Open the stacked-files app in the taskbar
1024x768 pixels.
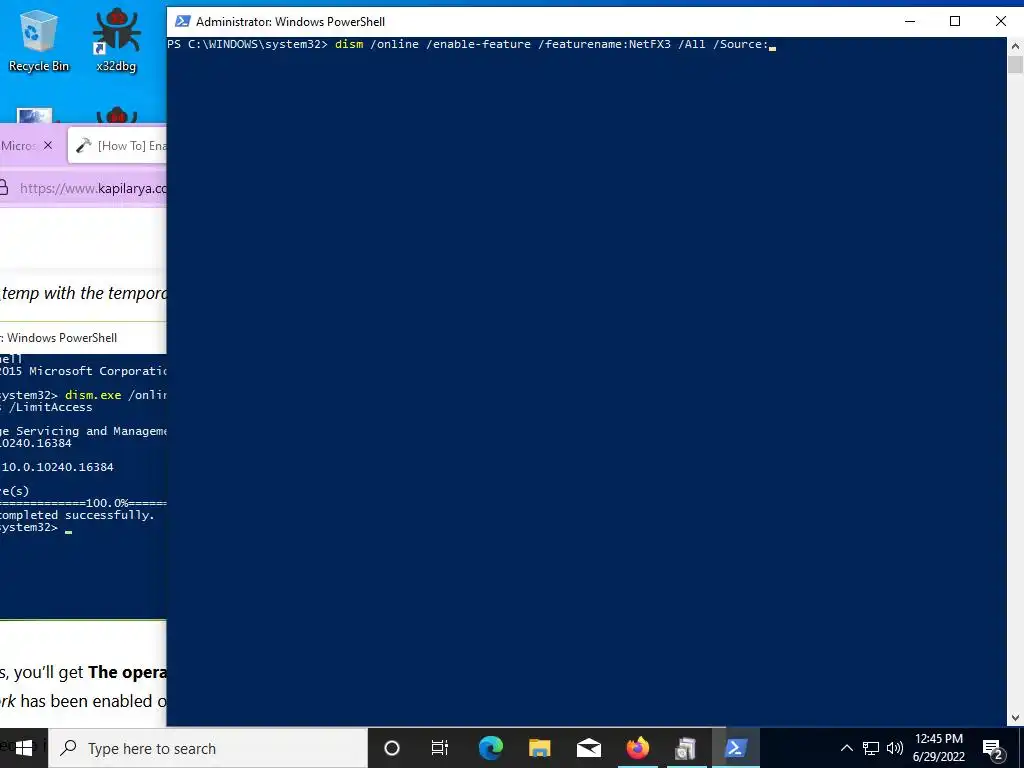[x=686, y=748]
